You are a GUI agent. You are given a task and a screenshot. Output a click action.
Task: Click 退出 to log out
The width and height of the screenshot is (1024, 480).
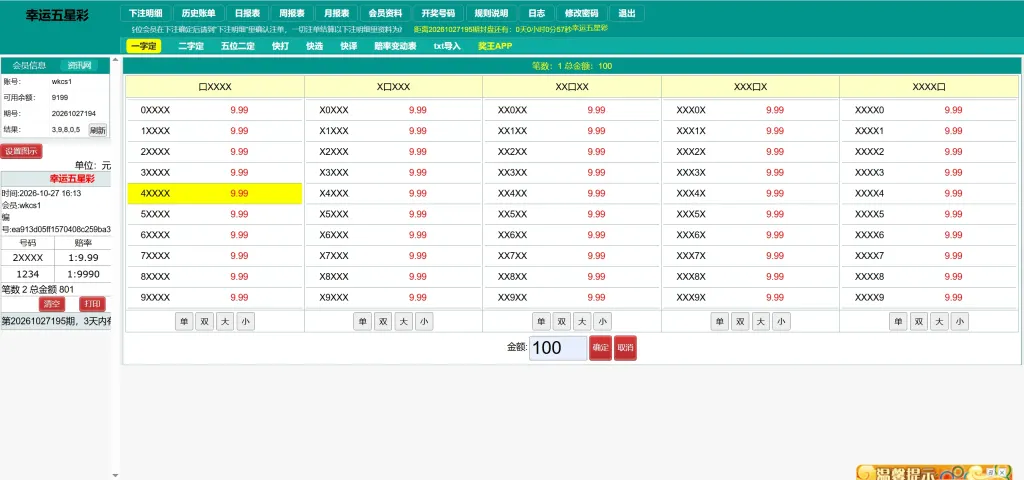click(627, 14)
